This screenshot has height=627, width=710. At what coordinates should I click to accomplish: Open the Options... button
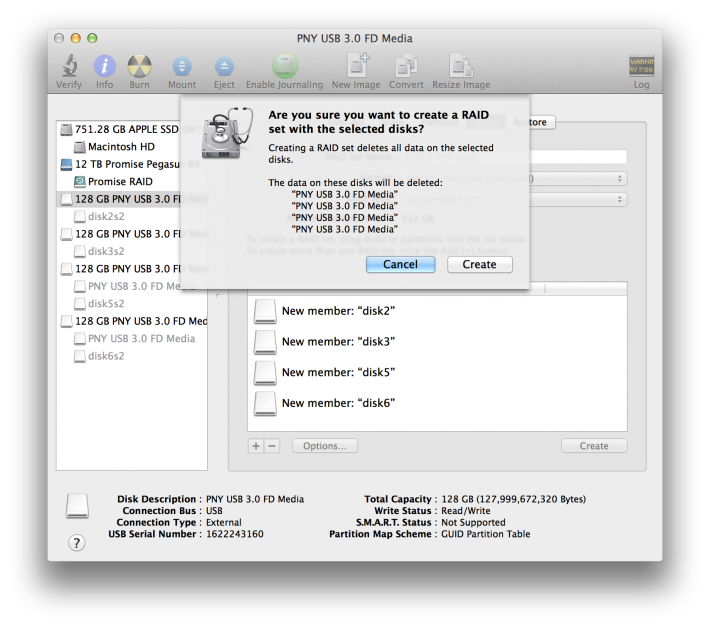[x=325, y=446]
